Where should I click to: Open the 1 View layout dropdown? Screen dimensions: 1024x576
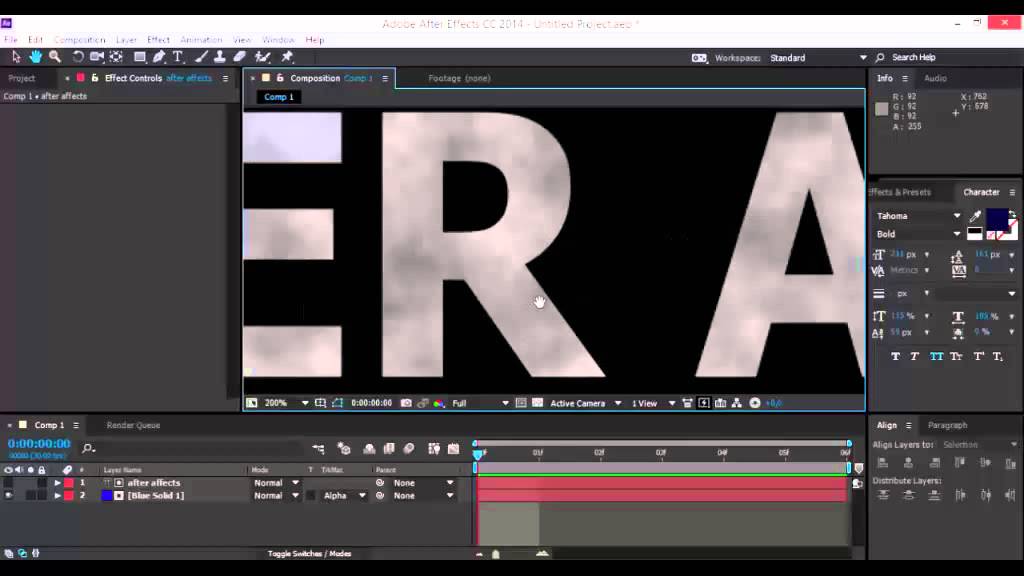click(x=653, y=403)
